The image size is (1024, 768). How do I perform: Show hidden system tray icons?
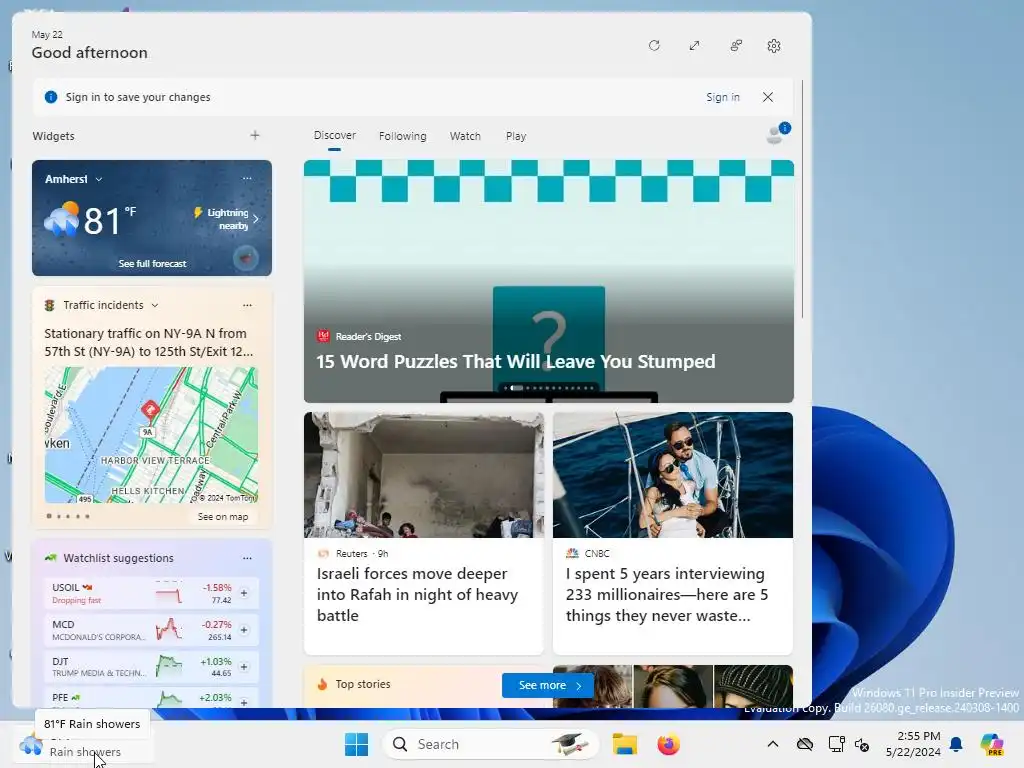click(773, 744)
